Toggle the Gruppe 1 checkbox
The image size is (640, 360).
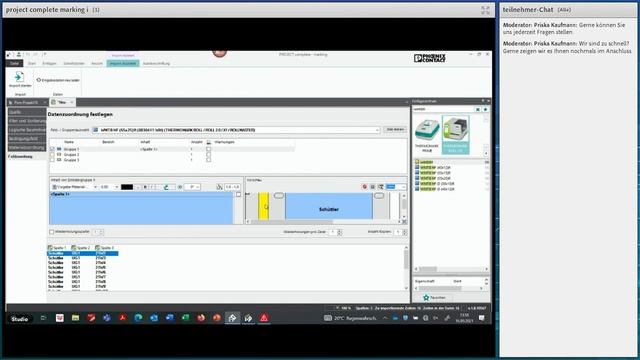point(52,149)
